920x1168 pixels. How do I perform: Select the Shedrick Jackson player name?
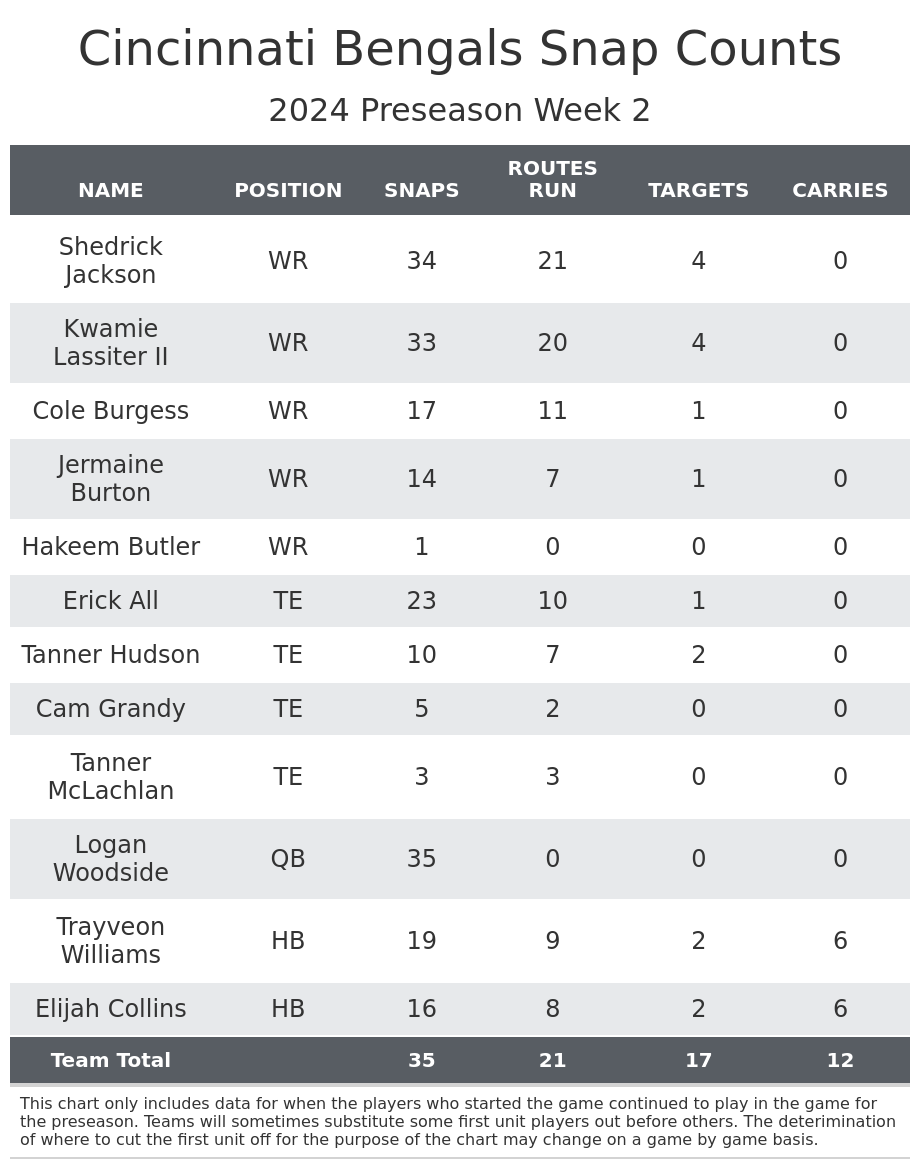[111, 262]
